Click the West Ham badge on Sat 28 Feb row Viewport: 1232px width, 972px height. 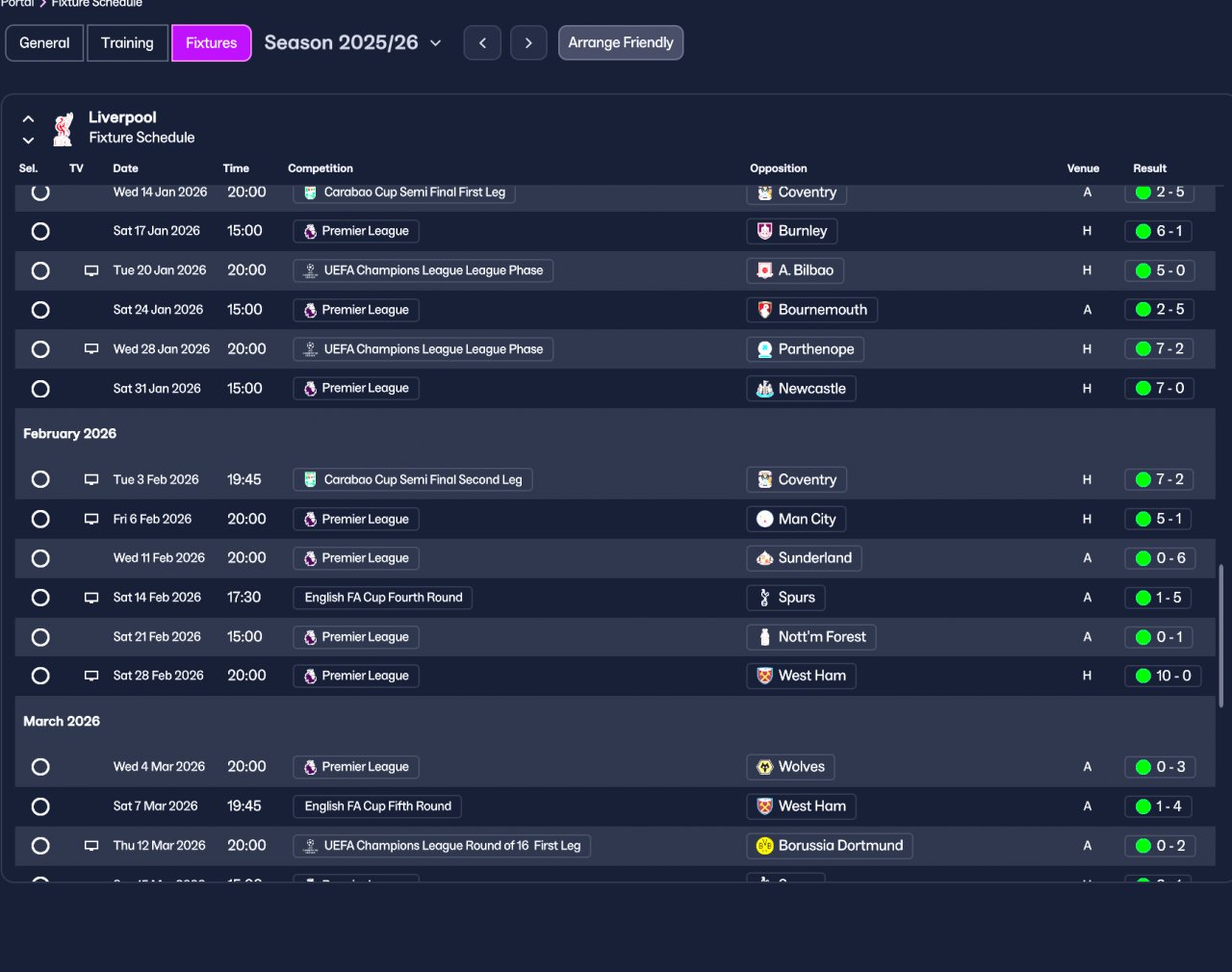(x=765, y=676)
